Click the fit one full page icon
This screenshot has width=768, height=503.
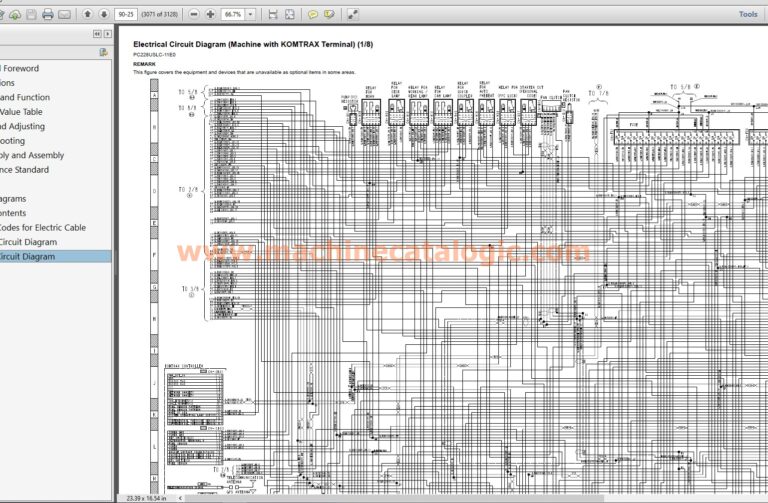[289, 15]
